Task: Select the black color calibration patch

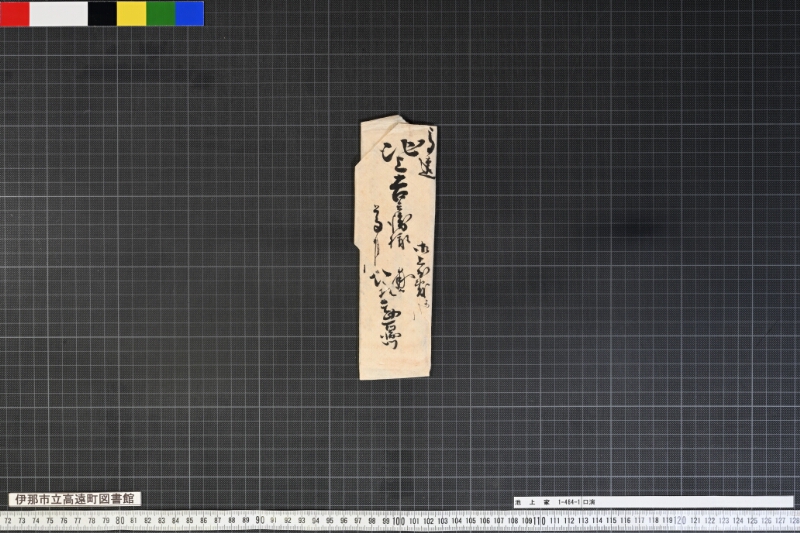Action: click(x=102, y=13)
